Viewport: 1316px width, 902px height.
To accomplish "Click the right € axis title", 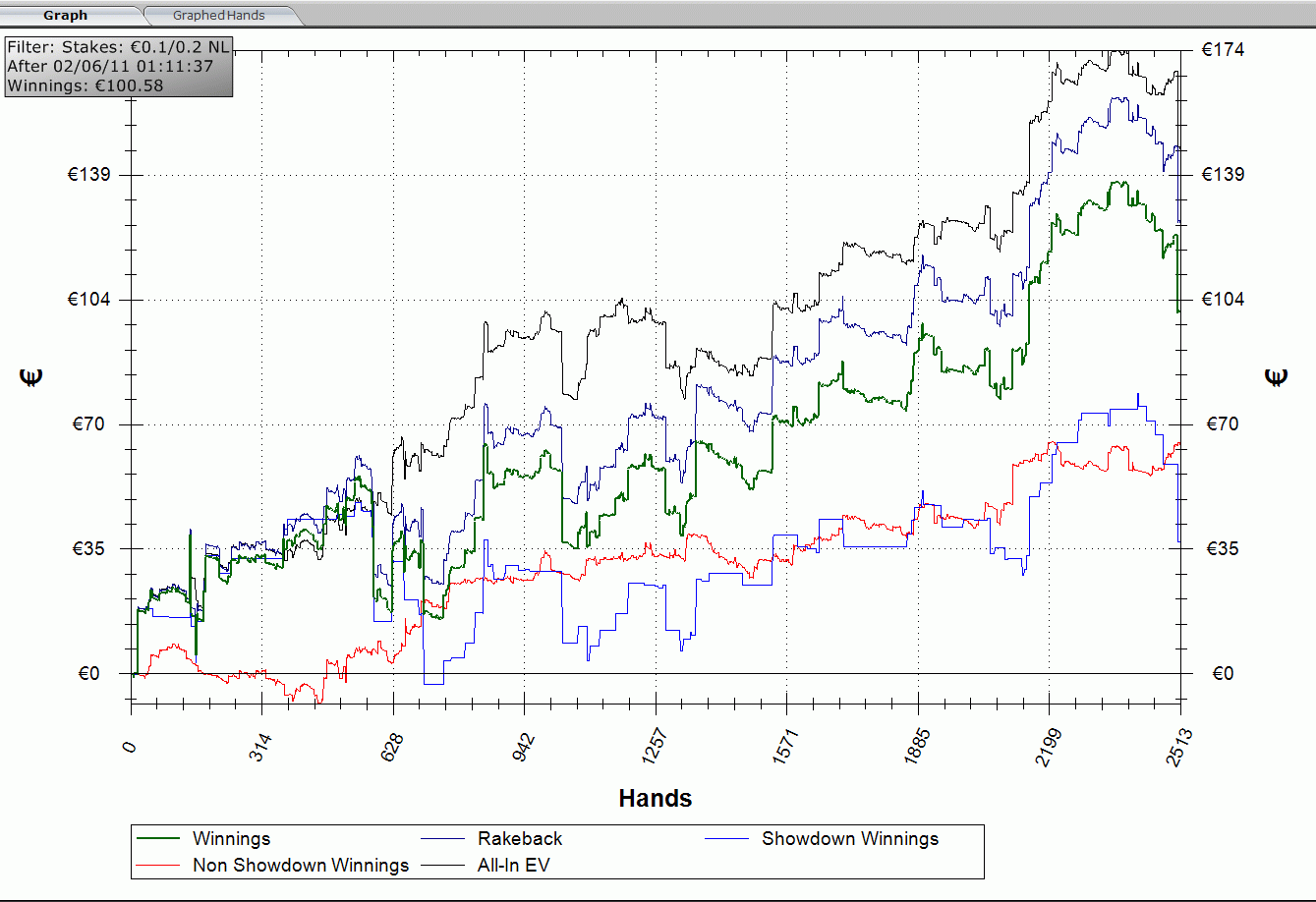I will click(1277, 378).
